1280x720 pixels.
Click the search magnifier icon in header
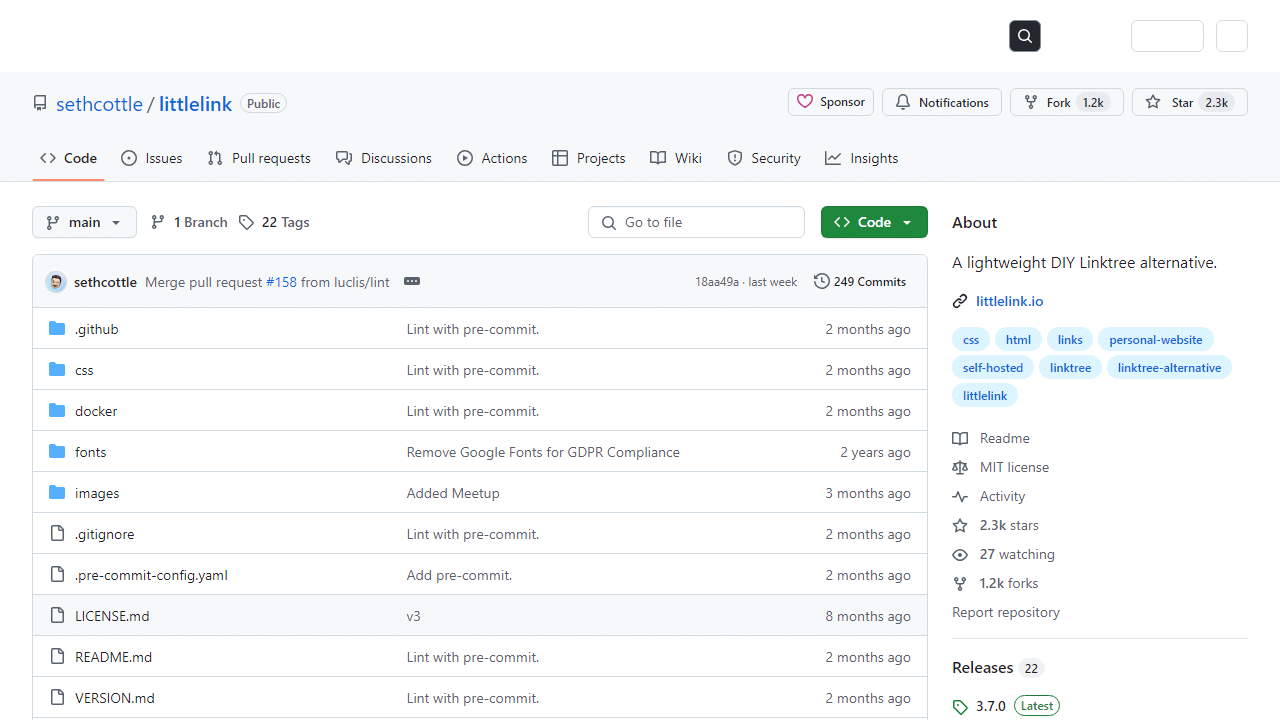pos(1025,36)
